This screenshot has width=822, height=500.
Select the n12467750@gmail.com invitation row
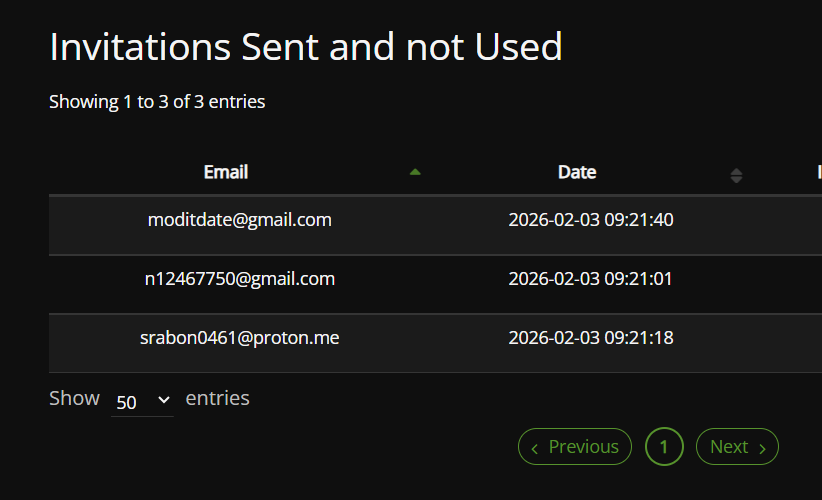pyautogui.click(x=240, y=278)
